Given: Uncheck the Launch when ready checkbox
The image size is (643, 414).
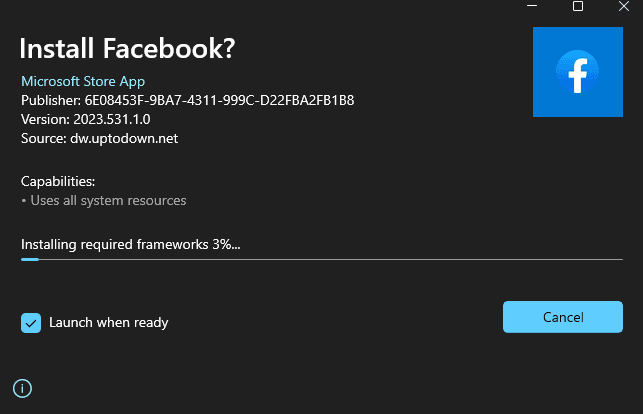Looking at the screenshot, I should [30, 322].
